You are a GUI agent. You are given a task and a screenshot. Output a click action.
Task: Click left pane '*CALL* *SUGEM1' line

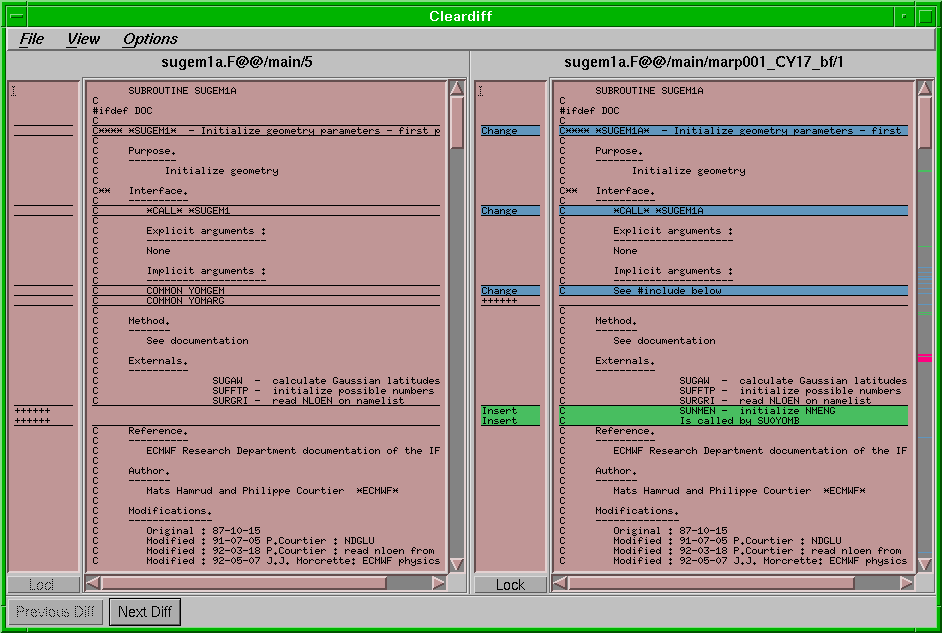266,211
